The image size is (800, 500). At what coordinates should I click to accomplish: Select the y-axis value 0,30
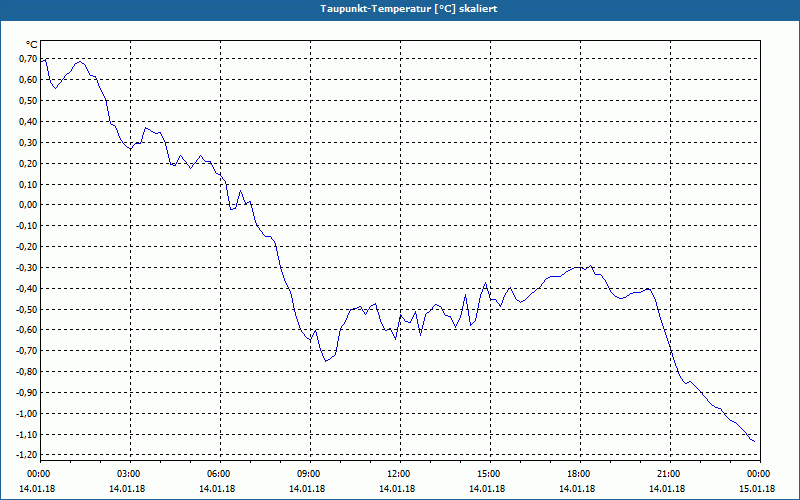point(29,142)
